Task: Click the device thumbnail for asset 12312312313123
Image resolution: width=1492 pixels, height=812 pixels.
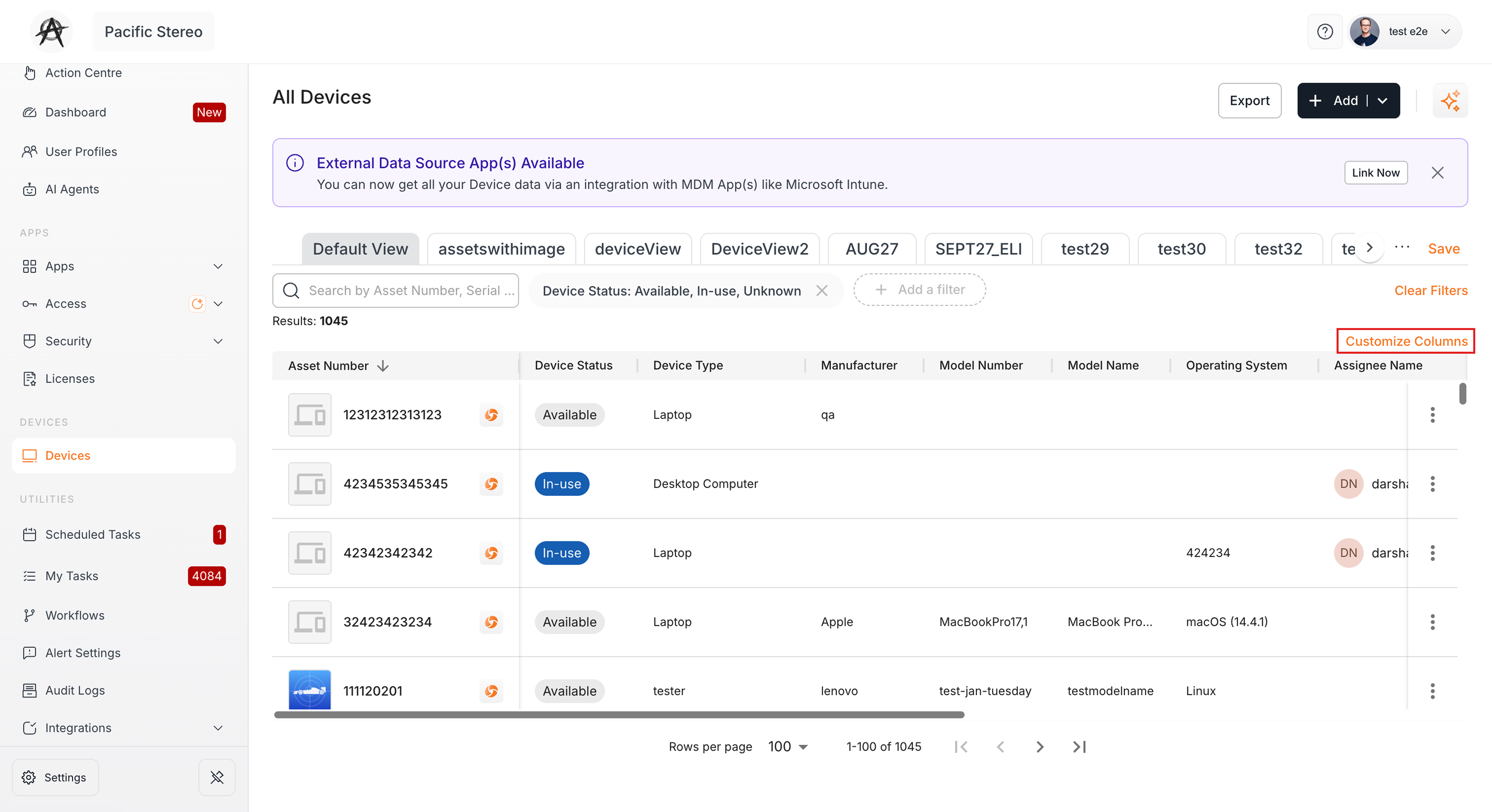Action: 310,415
